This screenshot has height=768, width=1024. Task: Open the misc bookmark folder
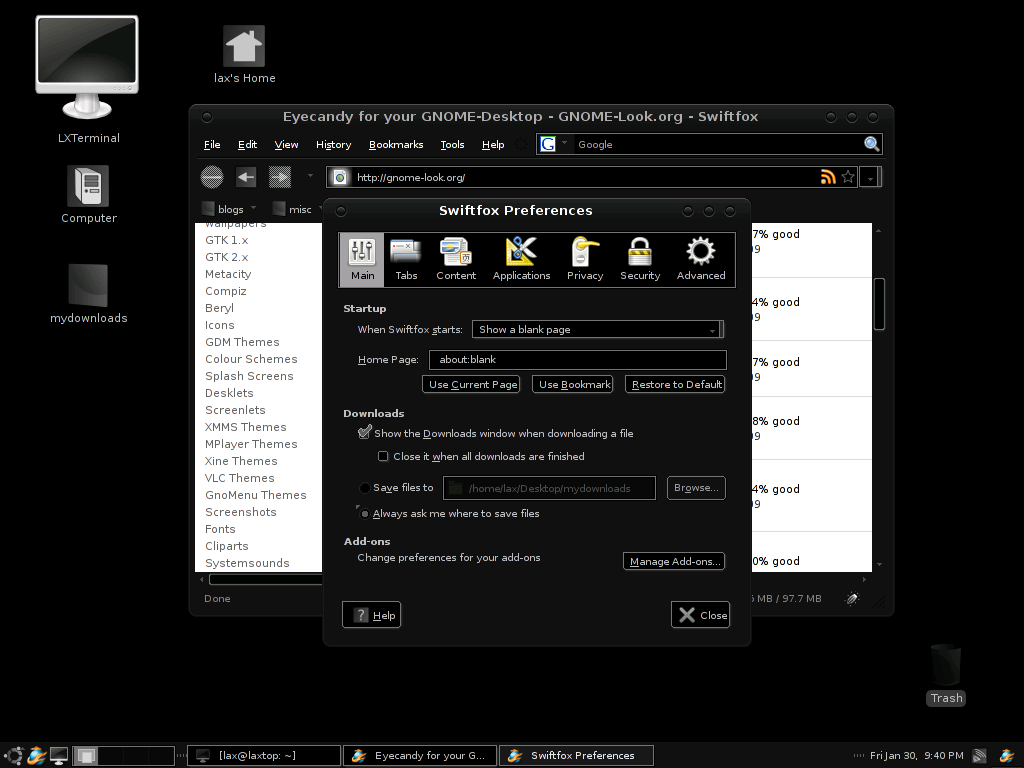[298, 209]
